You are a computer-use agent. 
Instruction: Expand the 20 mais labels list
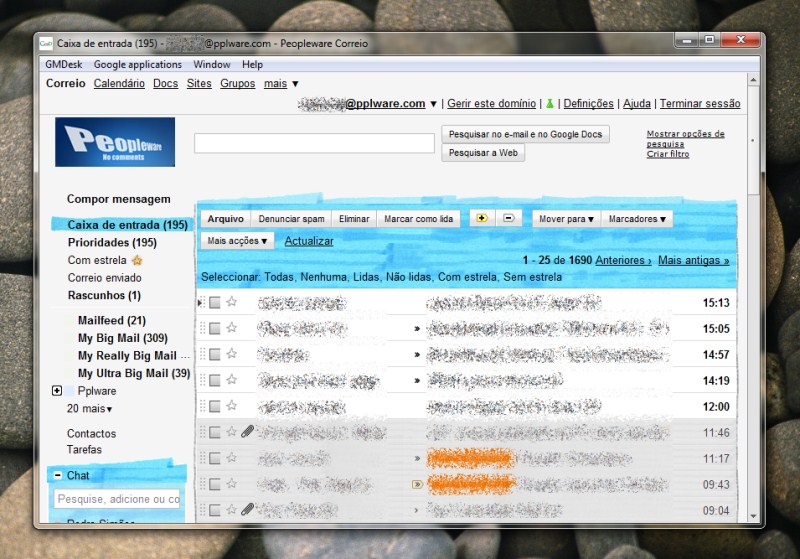coord(89,409)
